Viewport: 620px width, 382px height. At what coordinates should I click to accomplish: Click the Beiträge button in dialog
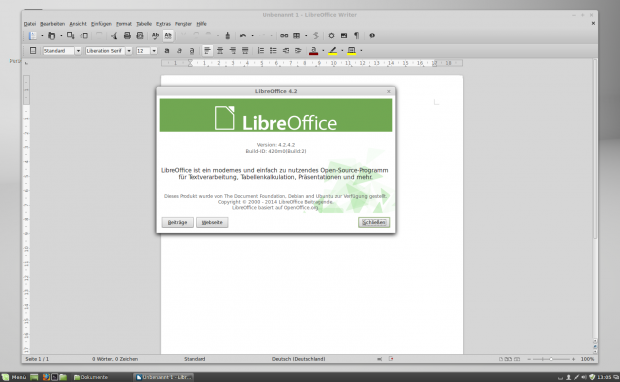click(x=178, y=223)
